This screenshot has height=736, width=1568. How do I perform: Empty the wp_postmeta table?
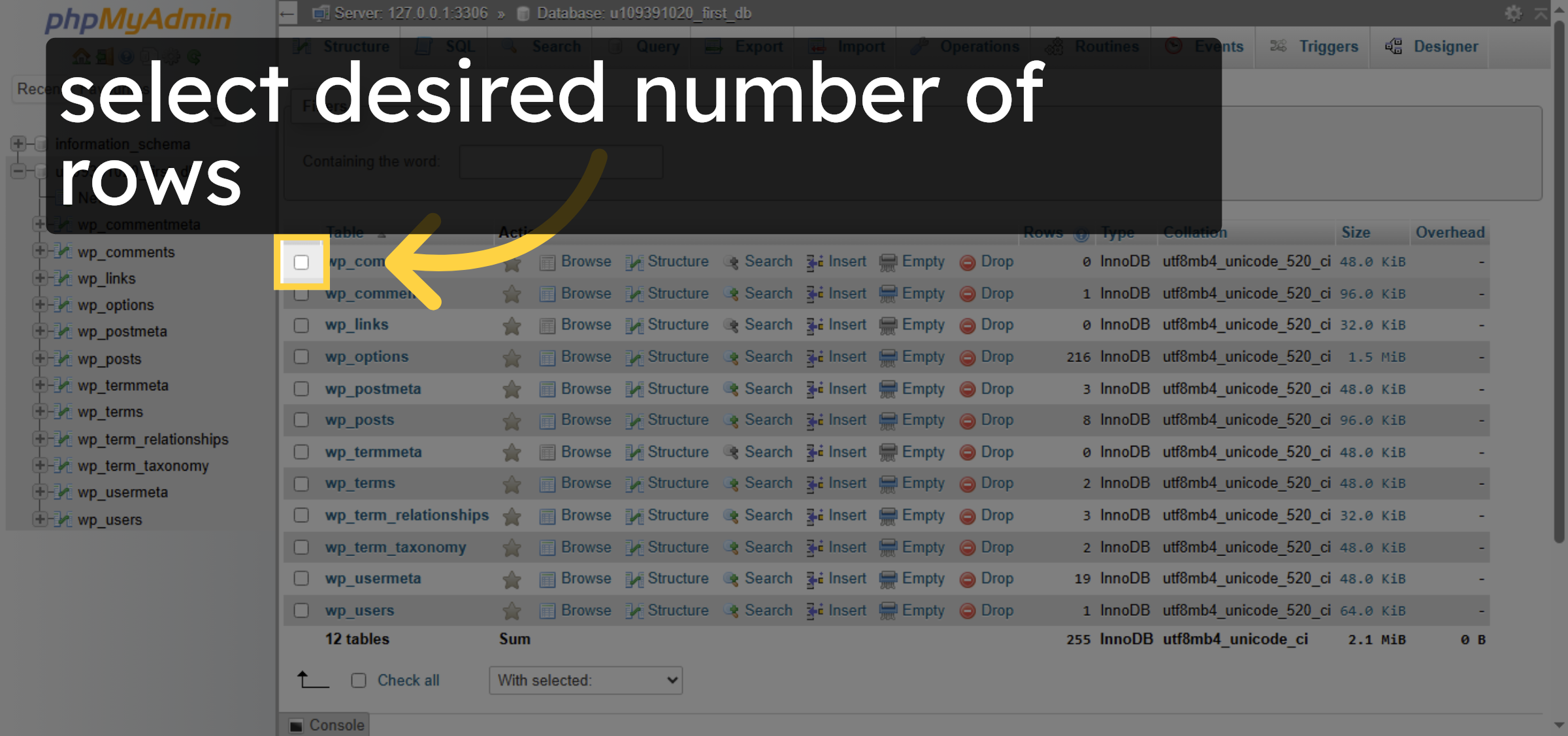pos(923,388)
